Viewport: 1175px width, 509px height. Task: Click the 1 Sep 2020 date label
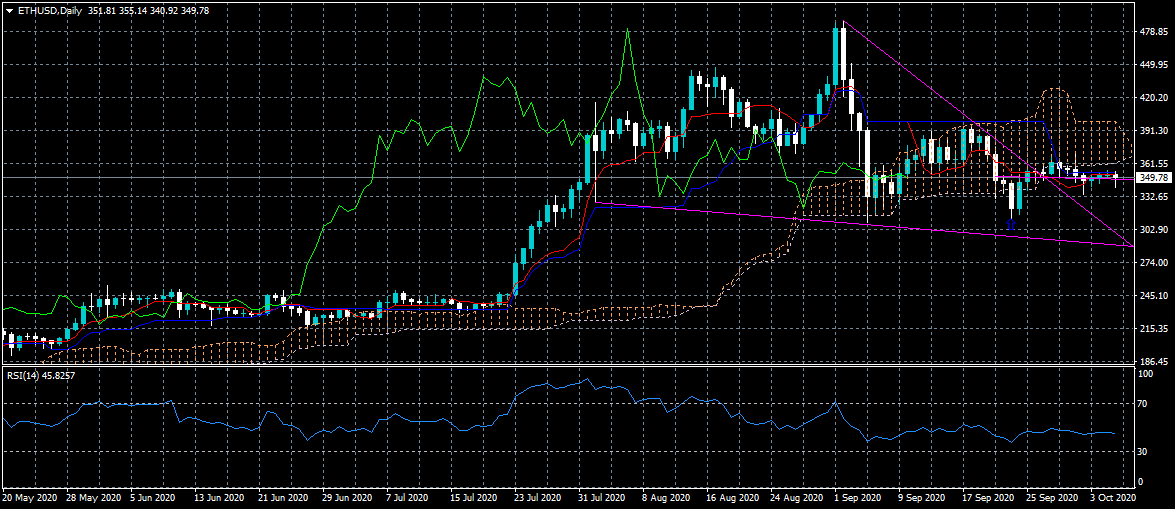856,497
